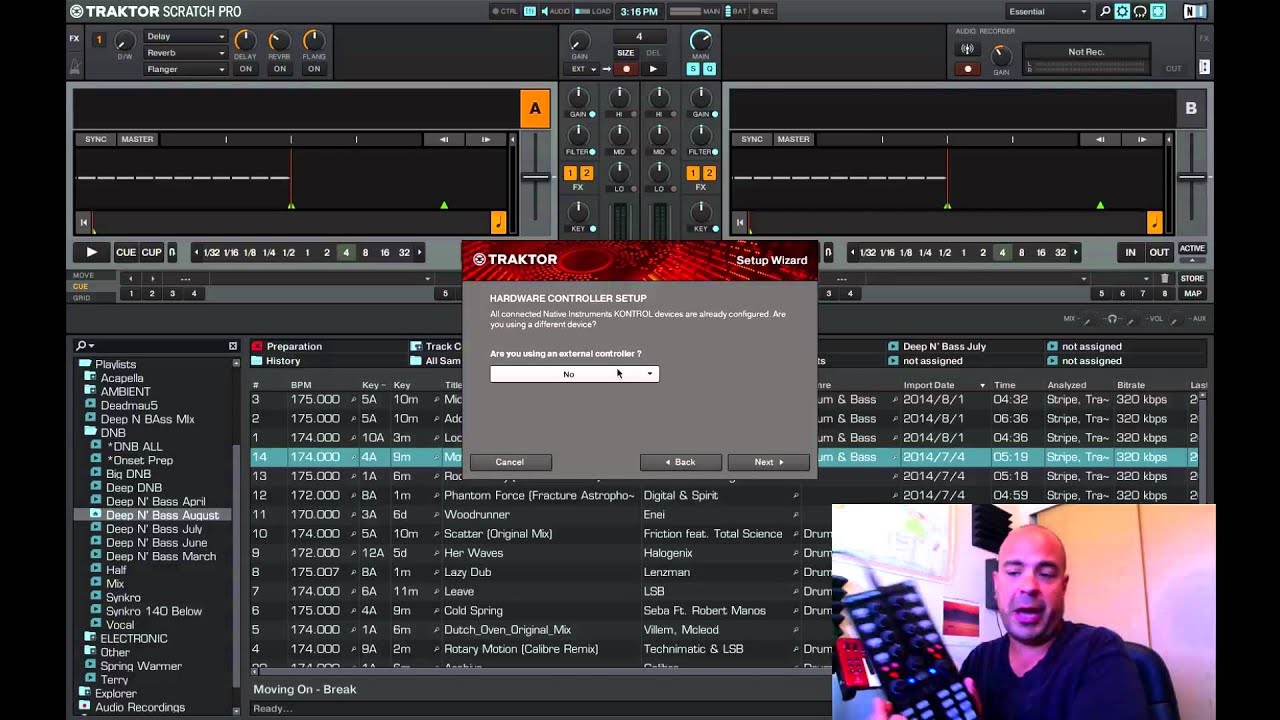Open the browser search field magnifier menu
This screenshot has height=720, width=1280.
84,346
